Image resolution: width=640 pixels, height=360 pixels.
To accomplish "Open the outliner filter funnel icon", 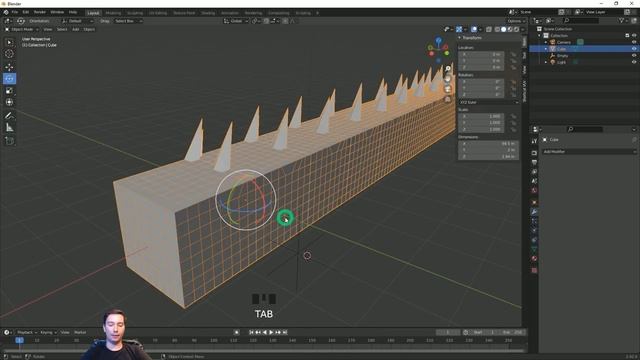I will [x=622, y=20].
